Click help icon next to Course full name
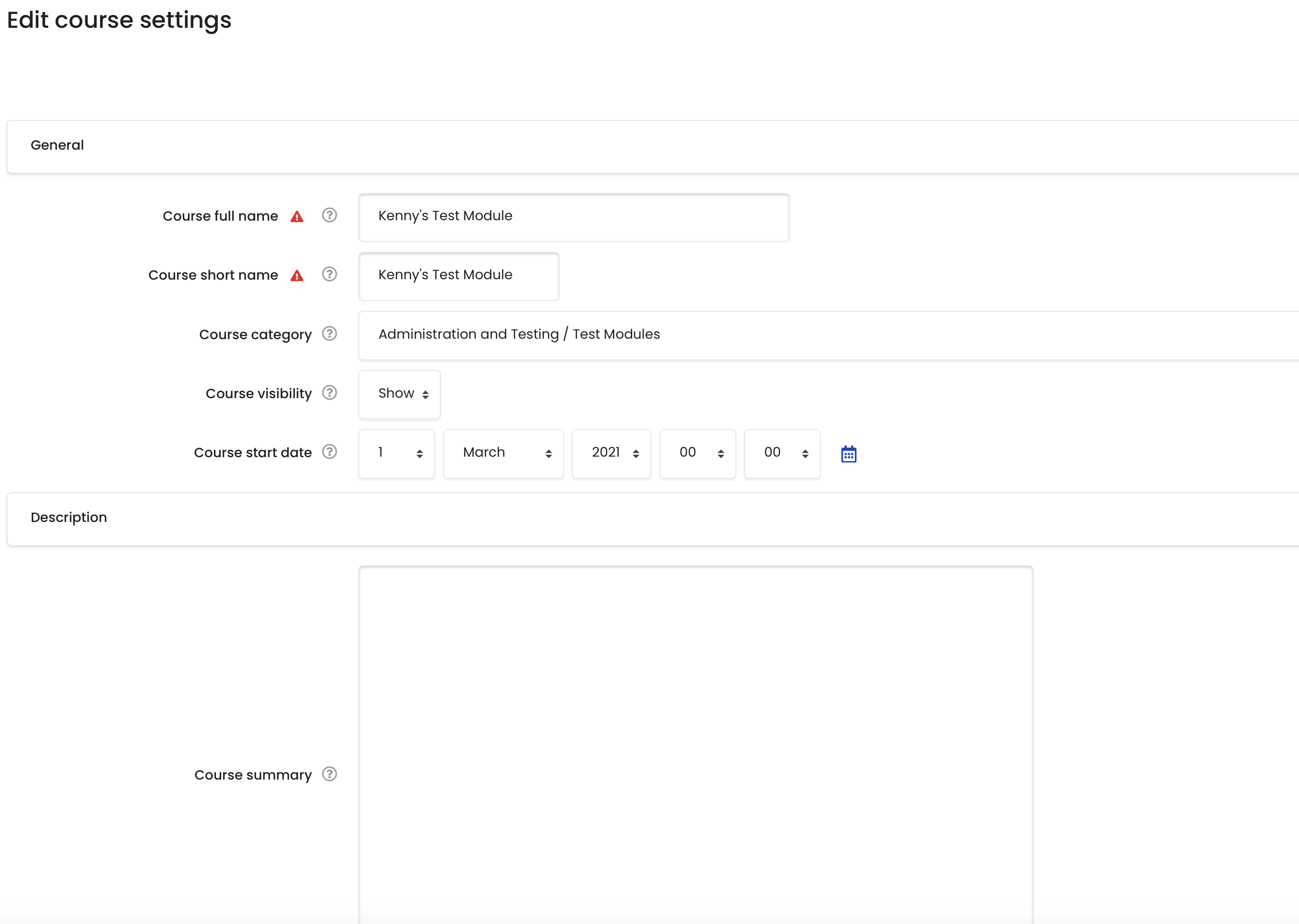This screenshot has width=1299, height=924. coord(329,215)
